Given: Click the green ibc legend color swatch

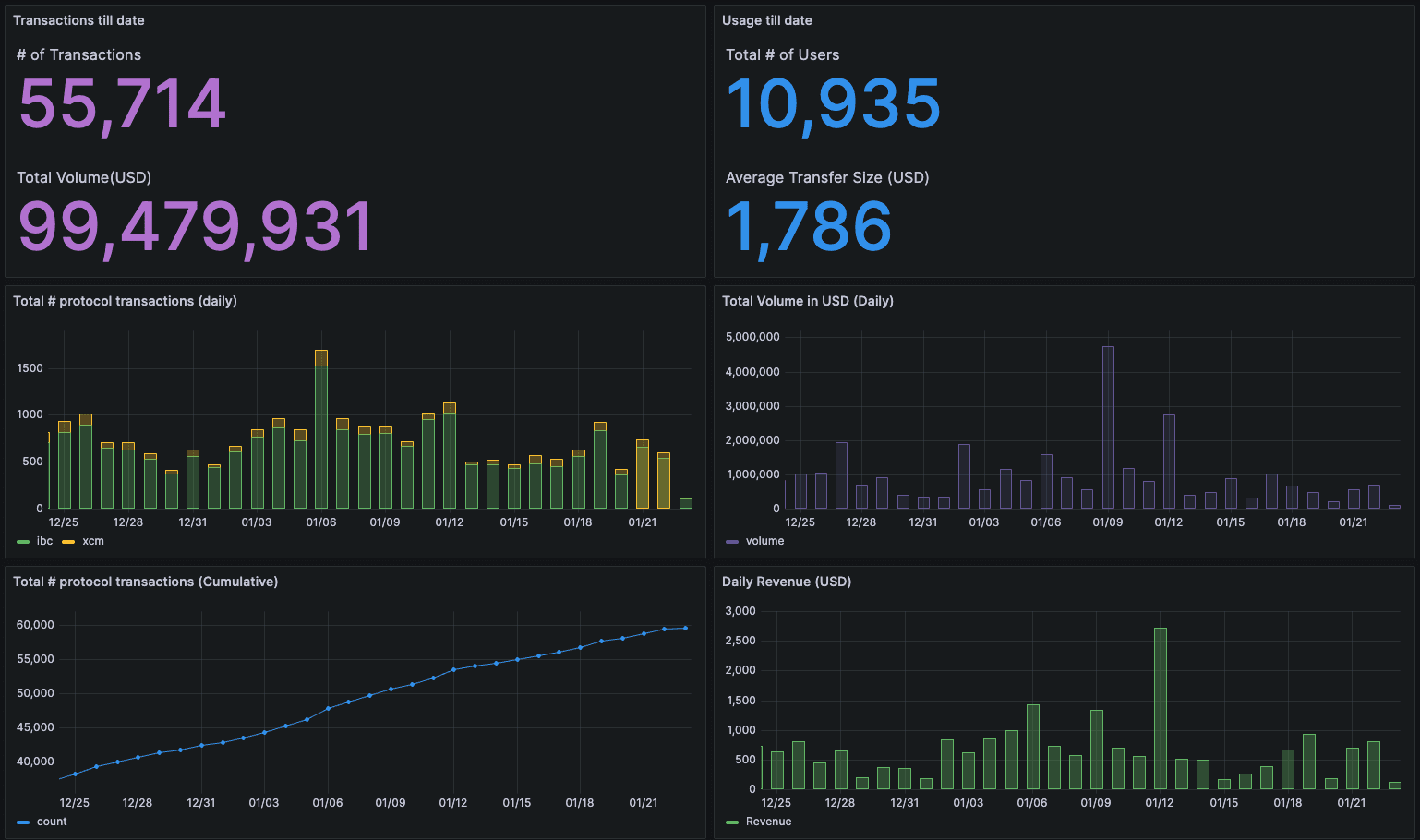Looking at the screenshot, I should pos(23,542).
